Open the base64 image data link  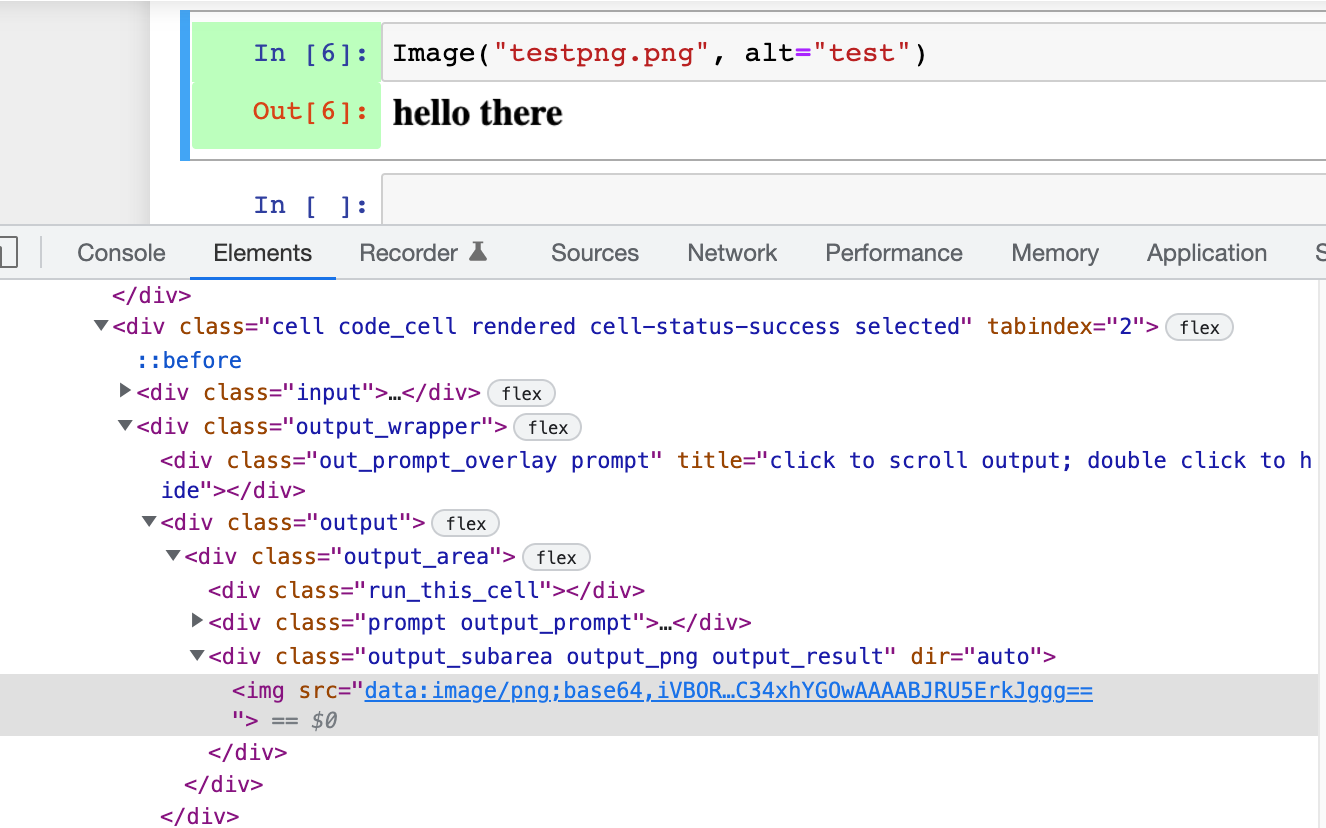point(725,690)
